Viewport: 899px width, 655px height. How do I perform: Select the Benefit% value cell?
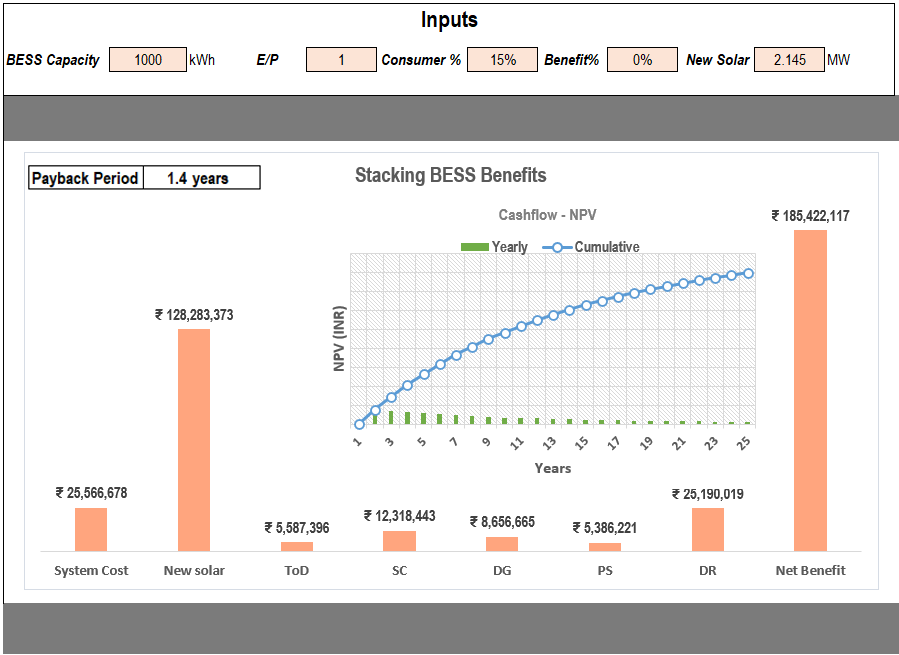click(642, 60)
